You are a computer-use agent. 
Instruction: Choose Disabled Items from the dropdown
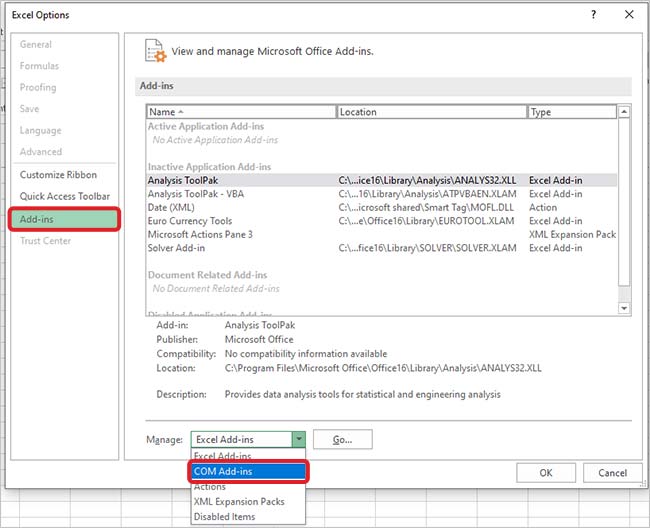248,517
